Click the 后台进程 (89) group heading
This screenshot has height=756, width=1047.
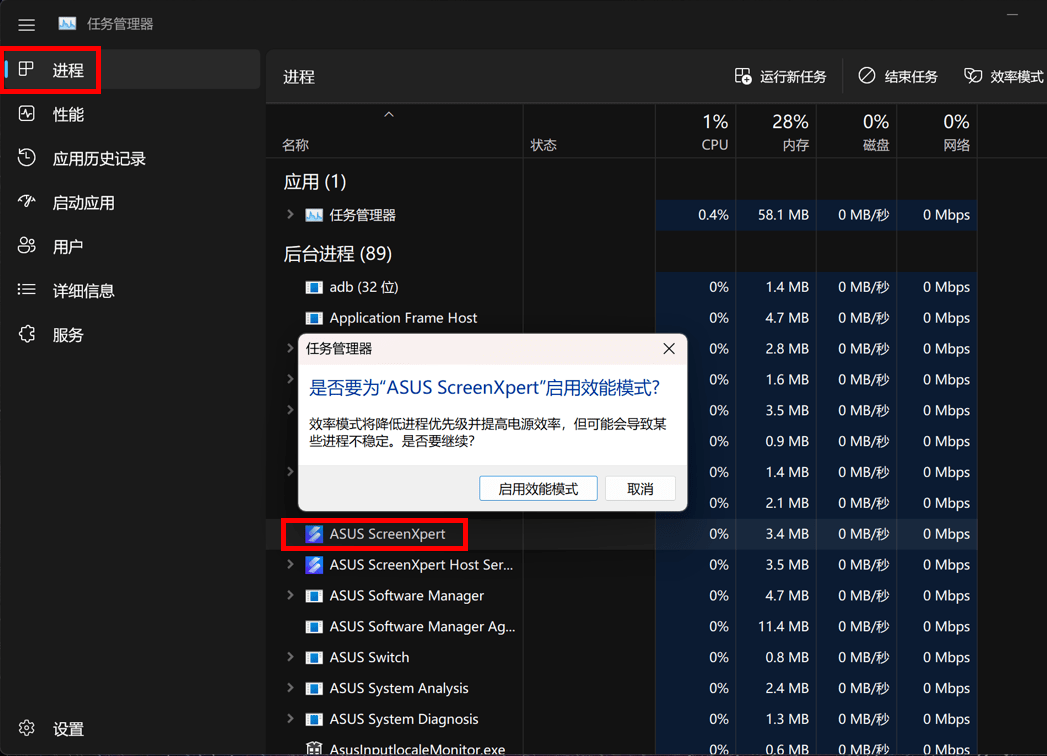tap(338, 254)
